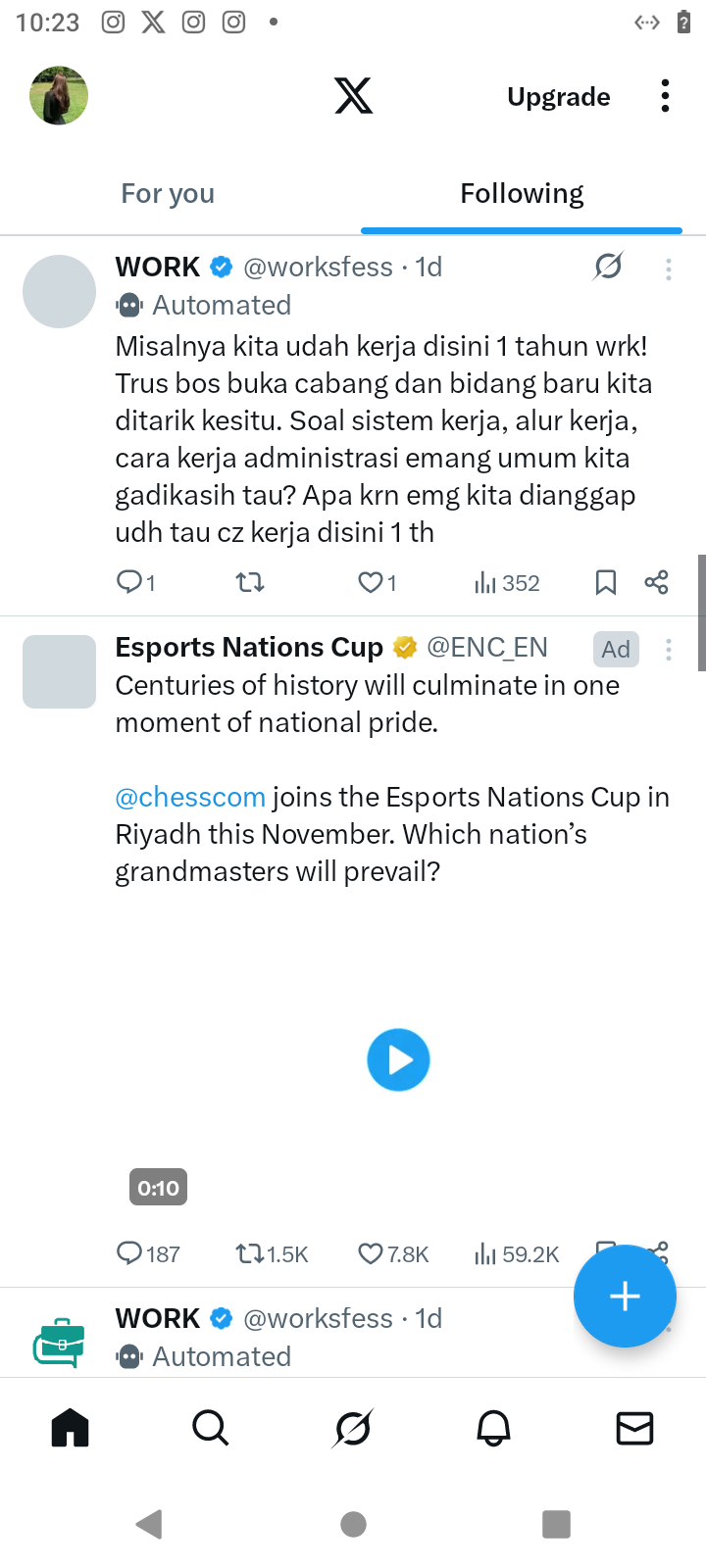Share the first WORK post
Screen dimensions: 706x1568
(x=656, y=583)
